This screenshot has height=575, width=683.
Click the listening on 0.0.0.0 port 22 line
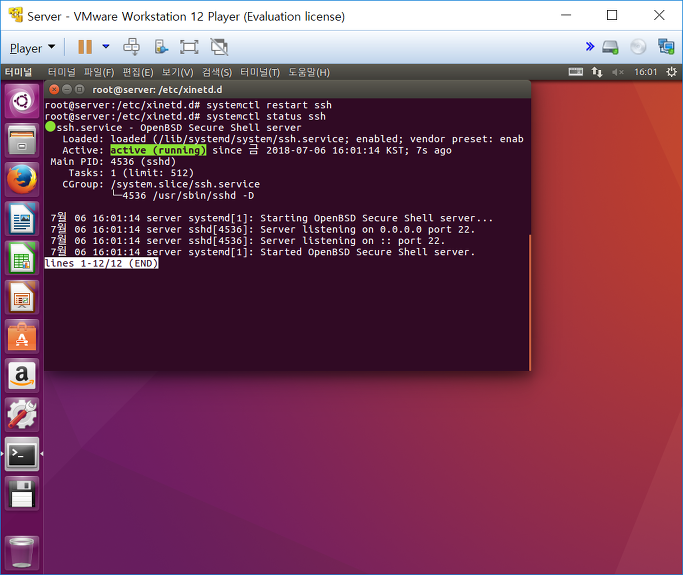pyautogui.click(x=263, y=229)
